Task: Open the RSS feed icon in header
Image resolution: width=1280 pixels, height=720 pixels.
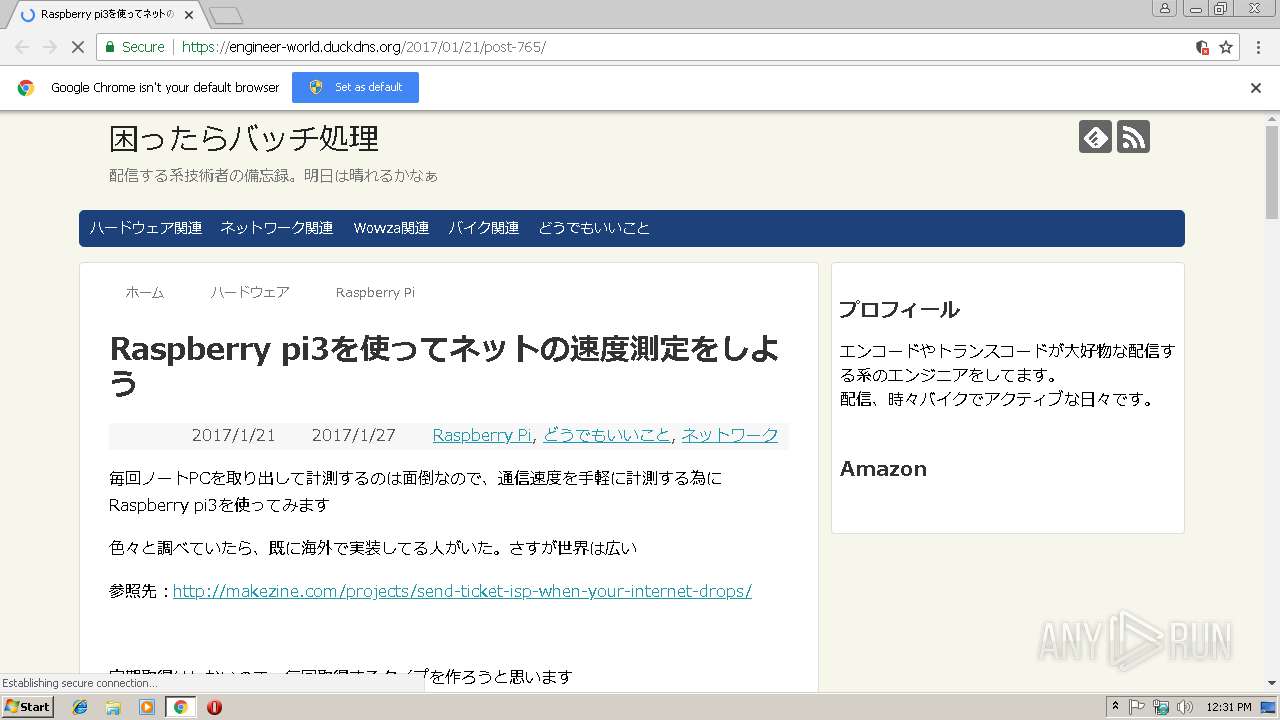Action: click(1133, 137)
